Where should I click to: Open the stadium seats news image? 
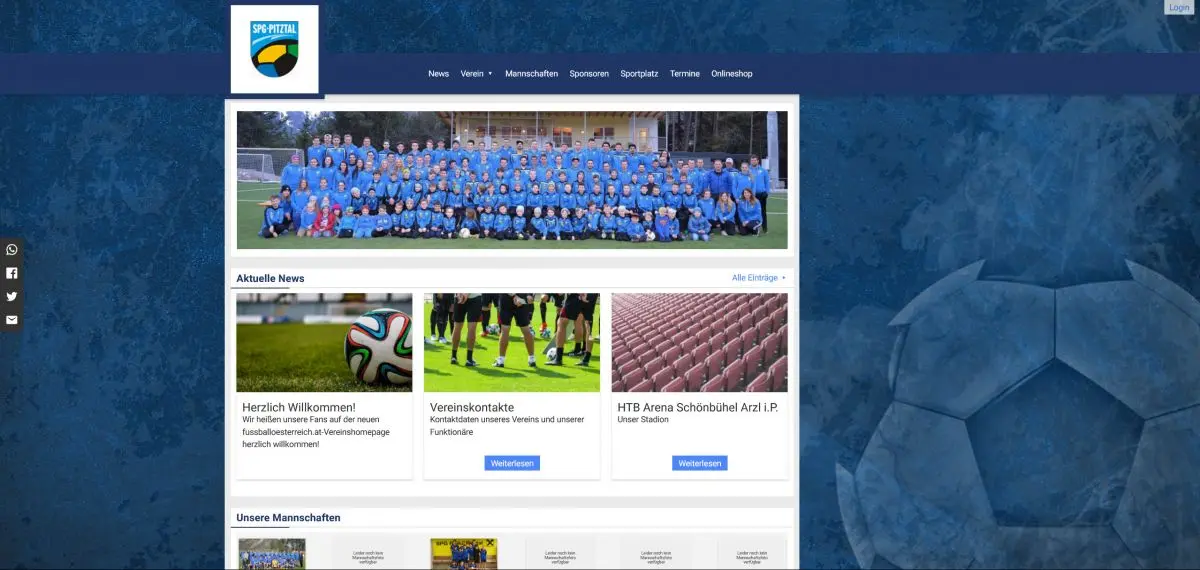(x=700, y=342)
